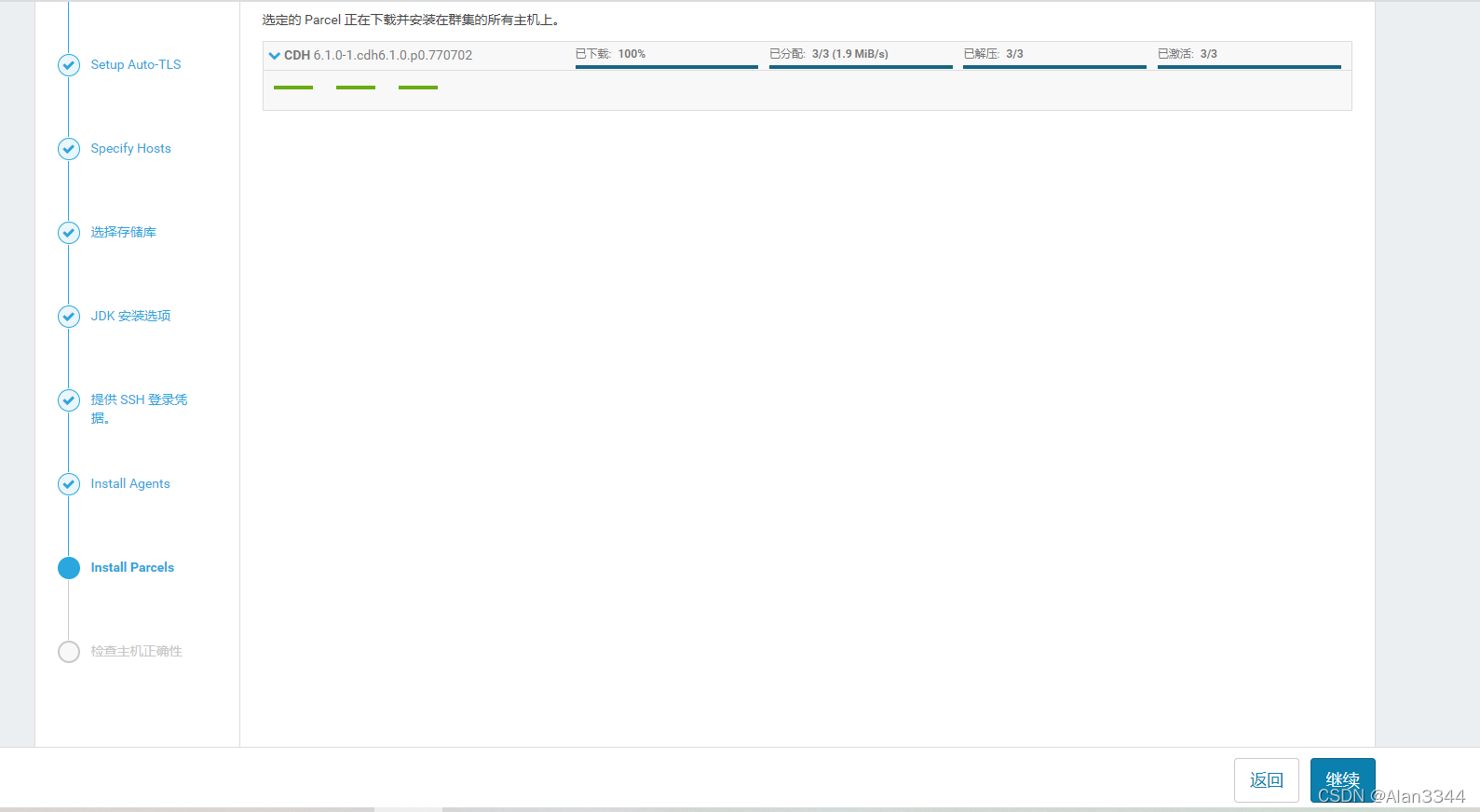Click the 已下载 100% progress bar
The image size is (1480, 812).
667,67
